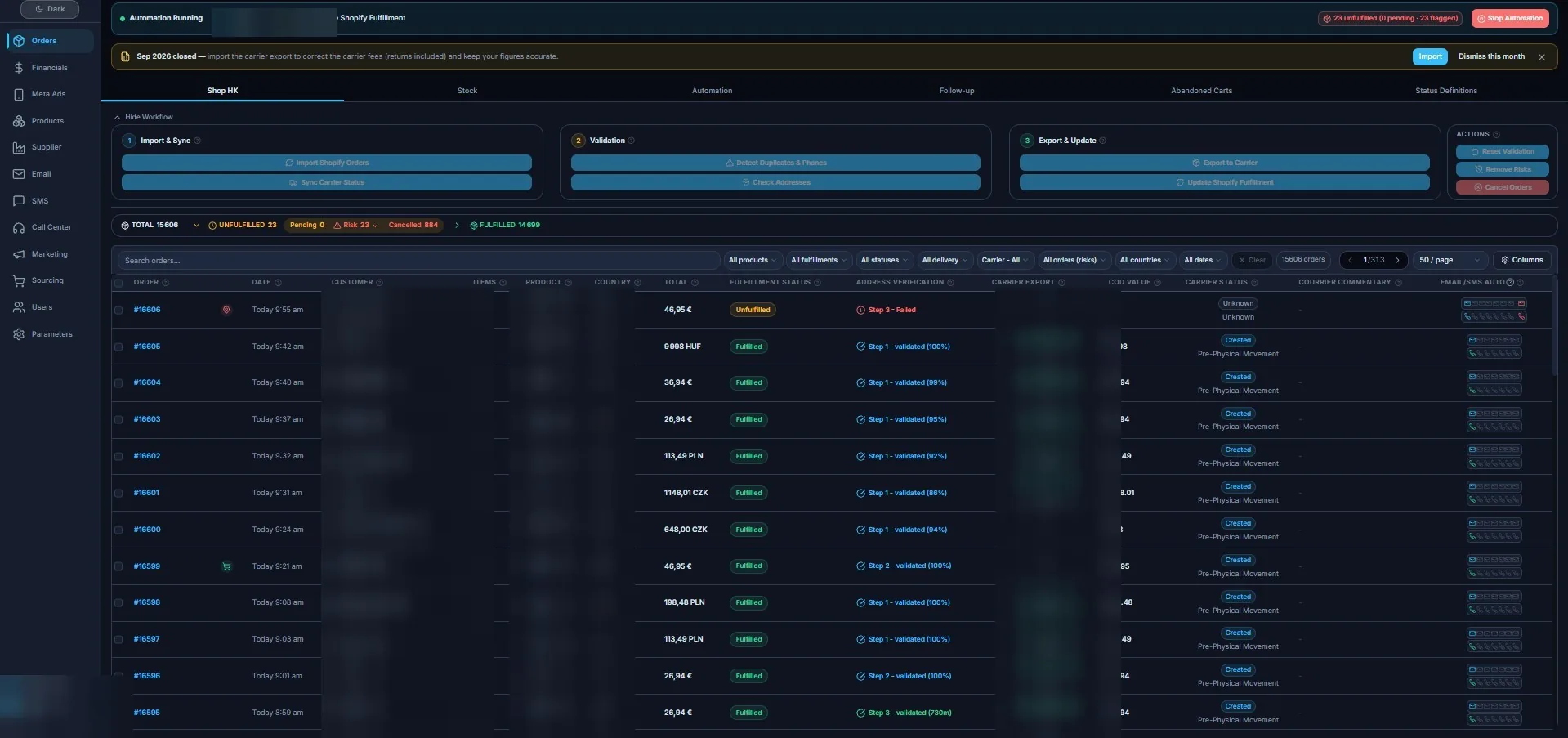Switch to the Follow-up tab
Viewport: 1568px width, 738px height.
pos(957,91)
